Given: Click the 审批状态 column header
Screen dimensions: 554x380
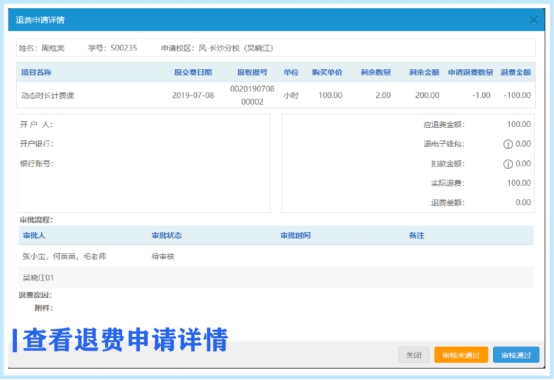Looking at the screenshot, I should tap(166, 236).
